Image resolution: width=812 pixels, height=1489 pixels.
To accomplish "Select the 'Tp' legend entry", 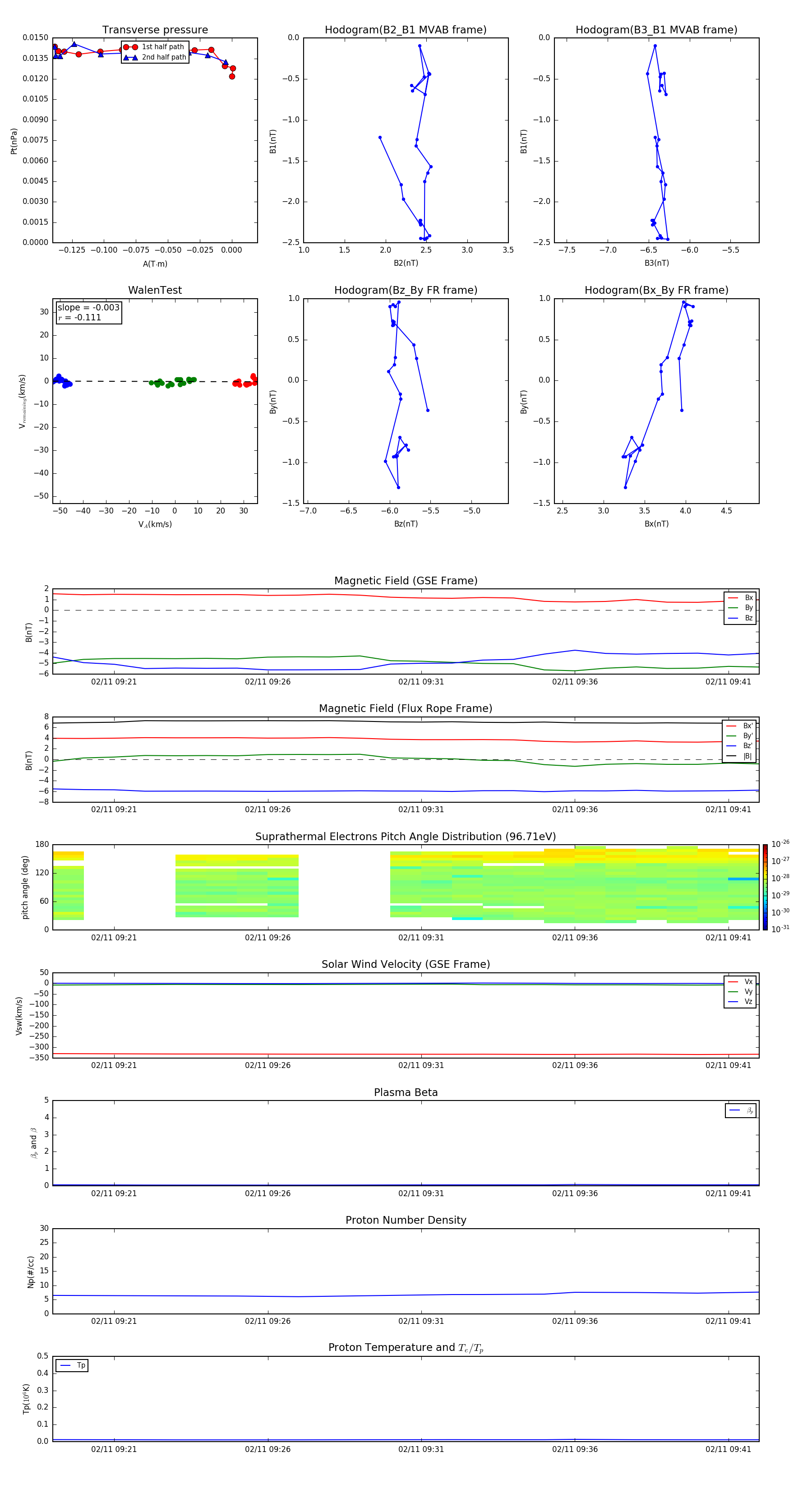I will [73, 1365].
